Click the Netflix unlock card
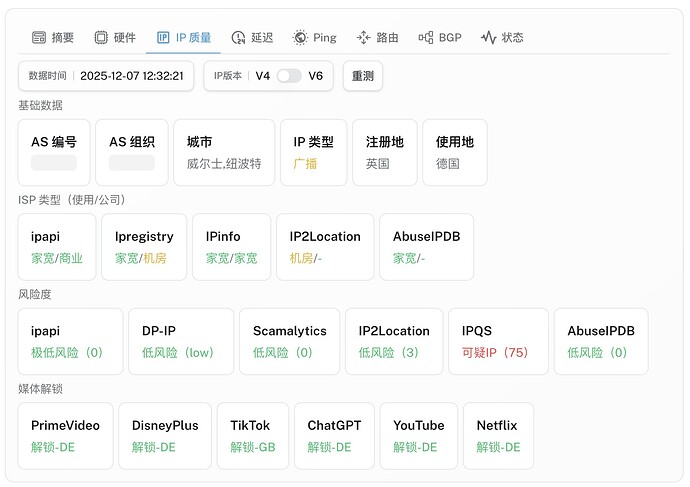The image size is (690, 487). click(498, 436)
